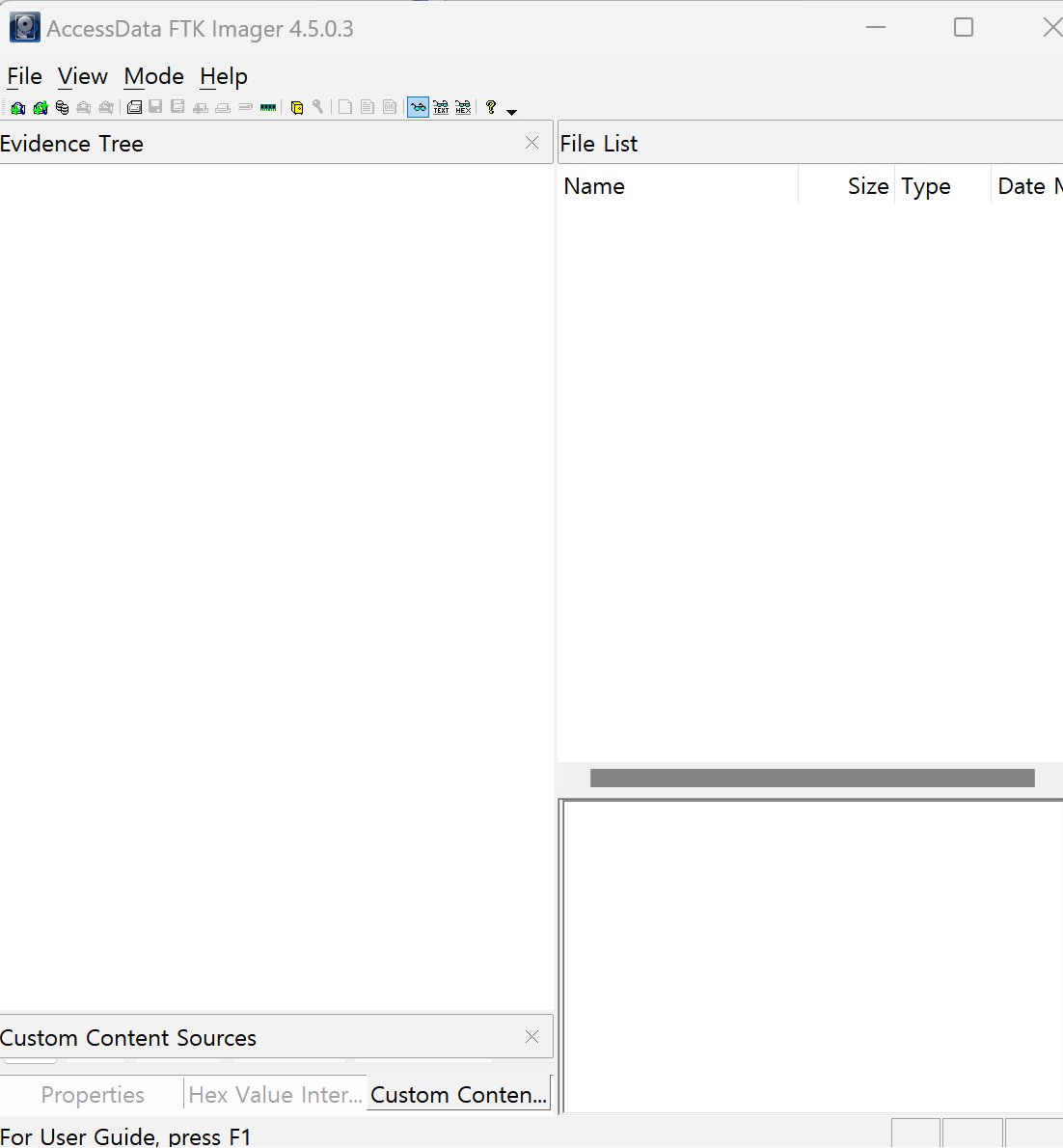Click Add to Custom Content Image icon
This screenshot has width=1063, height=1148.
pos(200,108)
